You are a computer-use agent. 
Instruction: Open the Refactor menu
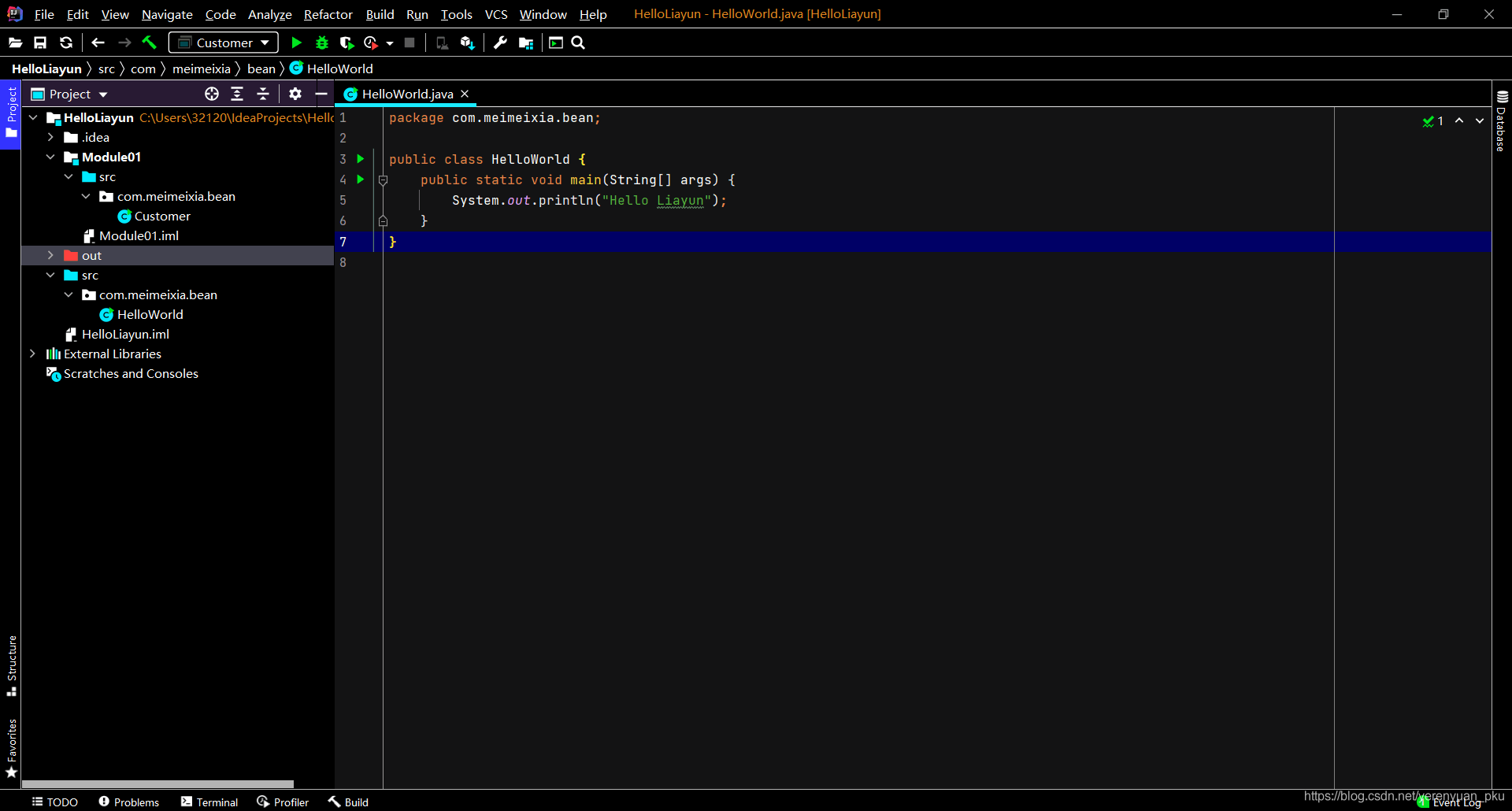click(x=328, y=14)
